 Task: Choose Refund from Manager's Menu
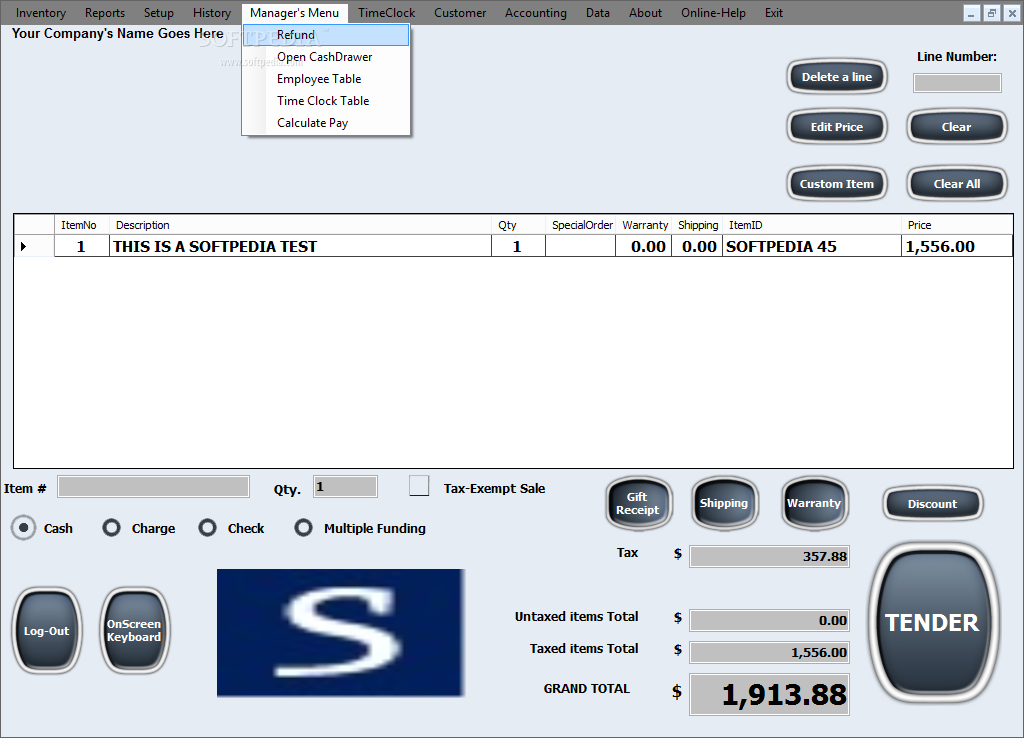coord(326,35)
